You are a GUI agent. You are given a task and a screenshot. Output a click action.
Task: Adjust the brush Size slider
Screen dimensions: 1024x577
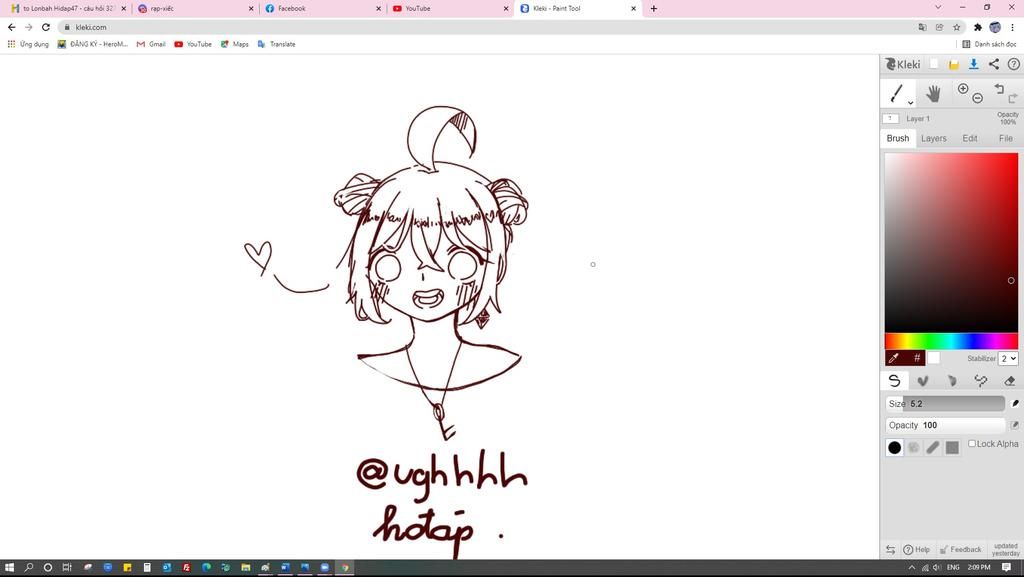(945, 403)
